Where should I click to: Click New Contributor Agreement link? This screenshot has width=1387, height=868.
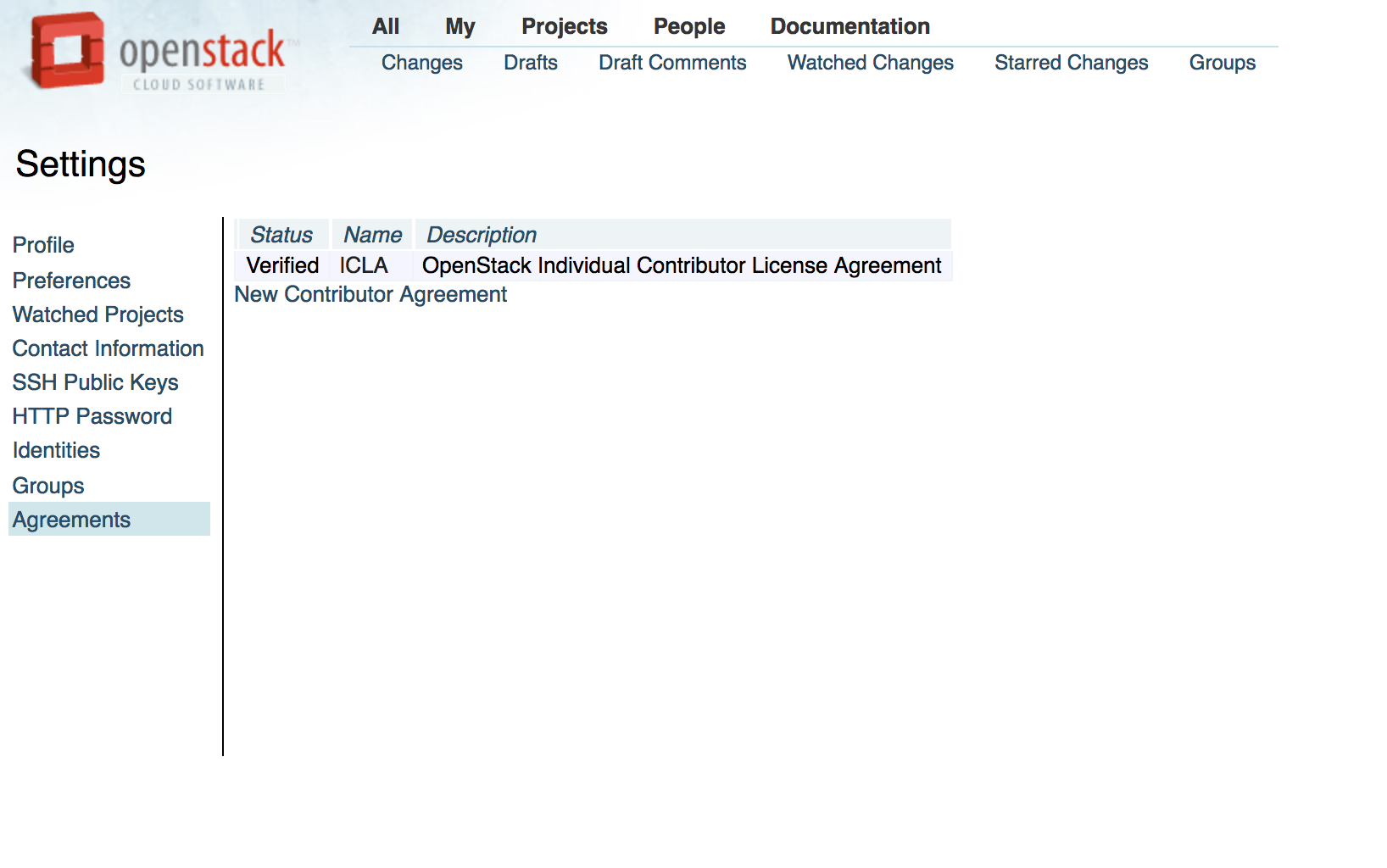click(370, 294)
